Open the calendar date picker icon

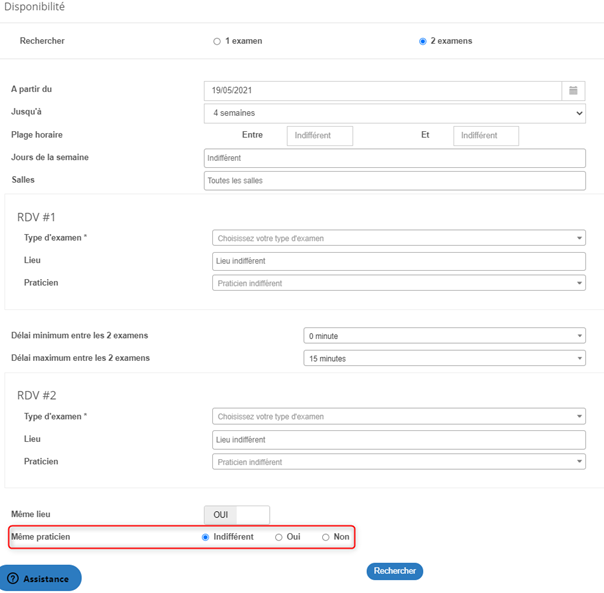click(x=573, y=90)
